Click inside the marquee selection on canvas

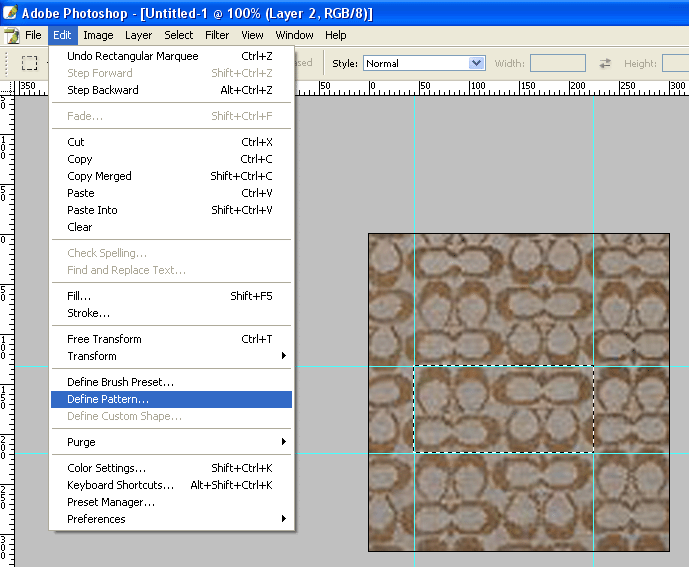(x=503, y=409)
